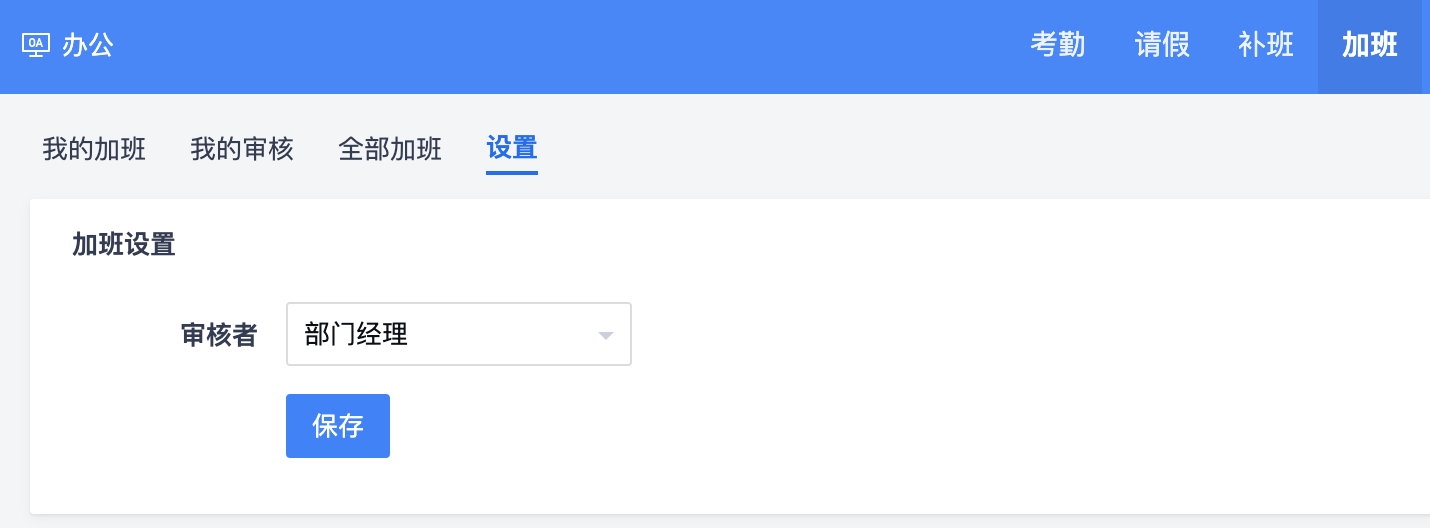This screenshot has height=528, width=1430.
Task: Click the blue underline beneath 设置
Action: (x=512, y=172)
